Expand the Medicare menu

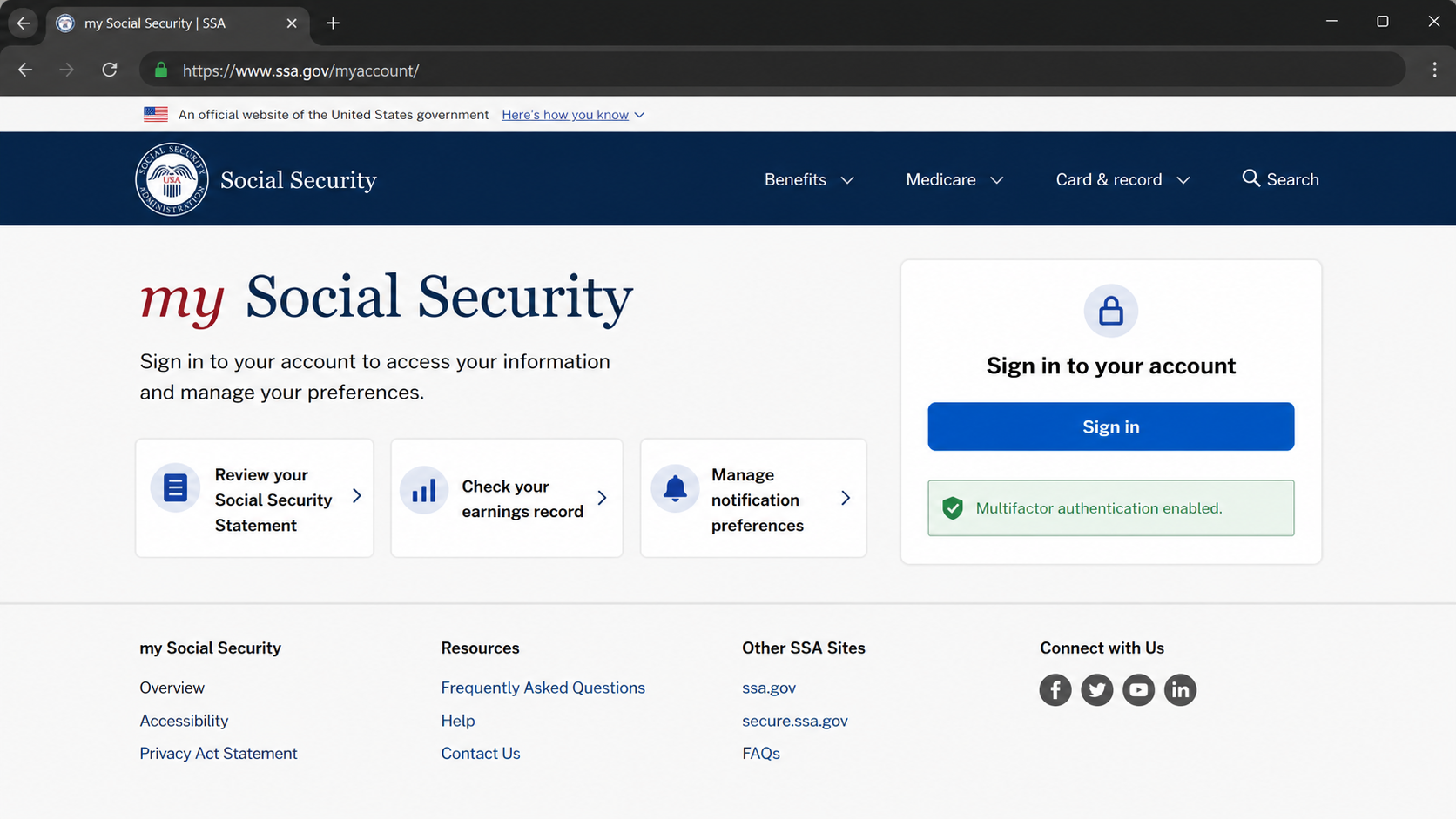(x=954, y=179)
